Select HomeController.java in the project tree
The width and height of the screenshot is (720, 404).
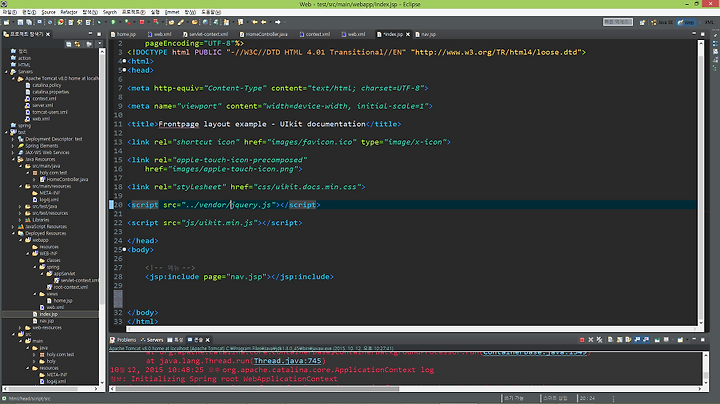67,180
